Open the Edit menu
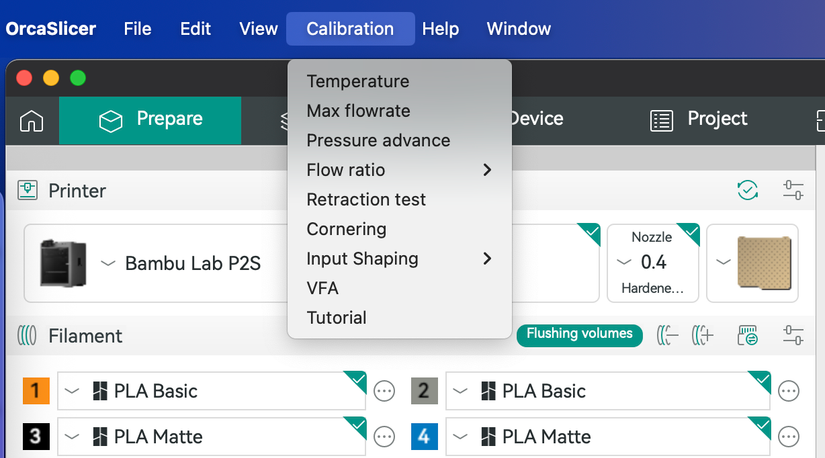Image resolution: width=825 pixels, height=458 pixels. [195, 28]
